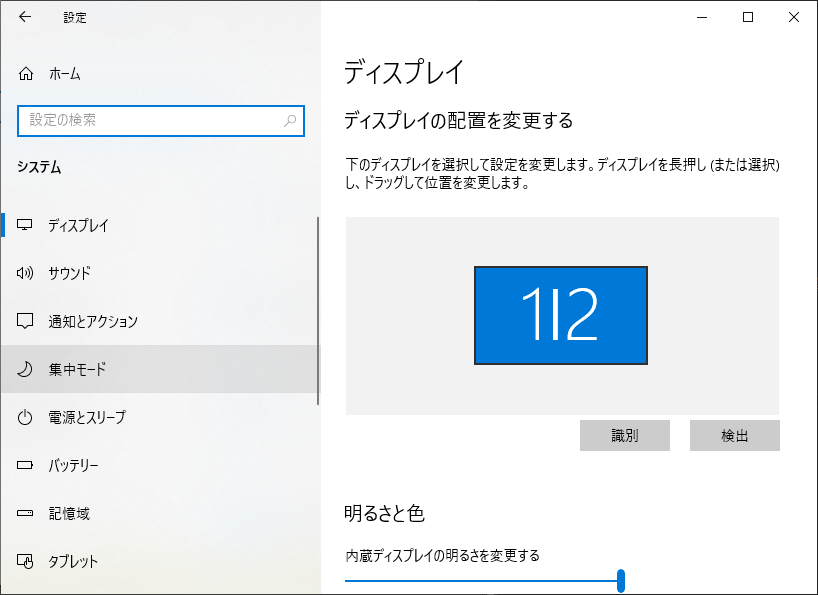Screen dimensions: 818x595
Task: Click the speaker icon for サウンド
Action: tap(25, 273)
